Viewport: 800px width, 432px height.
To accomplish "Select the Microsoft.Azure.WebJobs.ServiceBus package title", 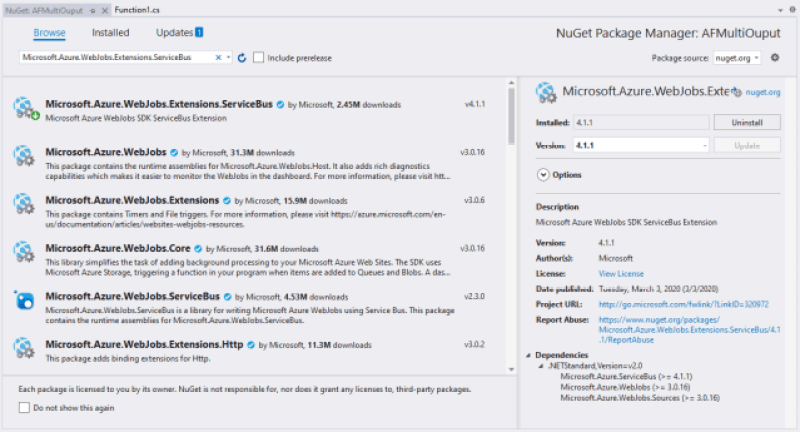I will point(133,296).
